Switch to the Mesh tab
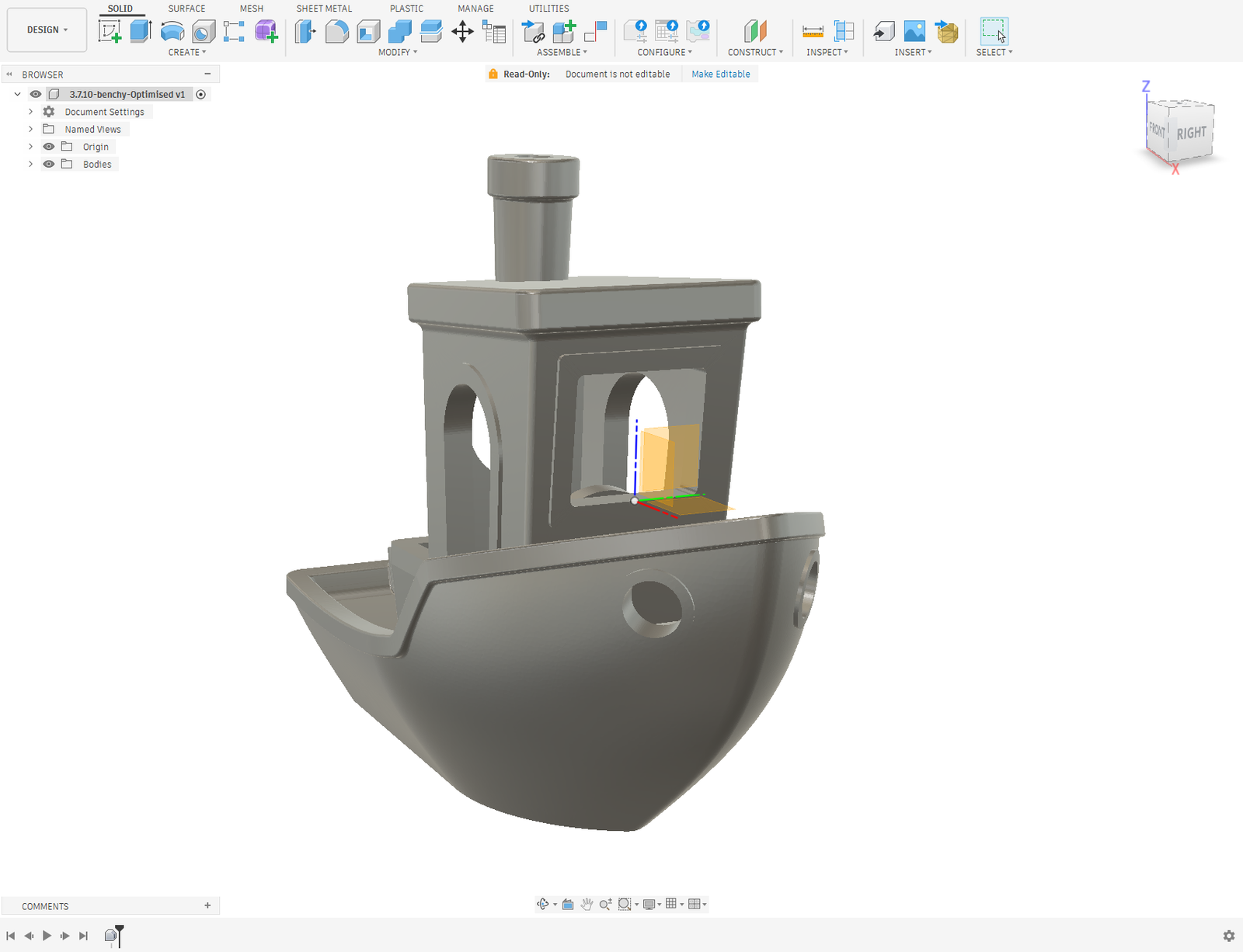Image resolution: width=1243 pixels, height=952 pixels. tap(252, 9)
